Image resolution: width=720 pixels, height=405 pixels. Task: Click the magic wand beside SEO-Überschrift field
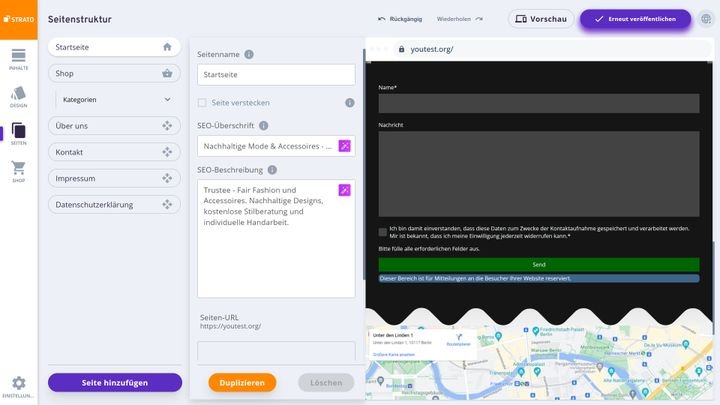pyautogui.click(x=344, y=146)
